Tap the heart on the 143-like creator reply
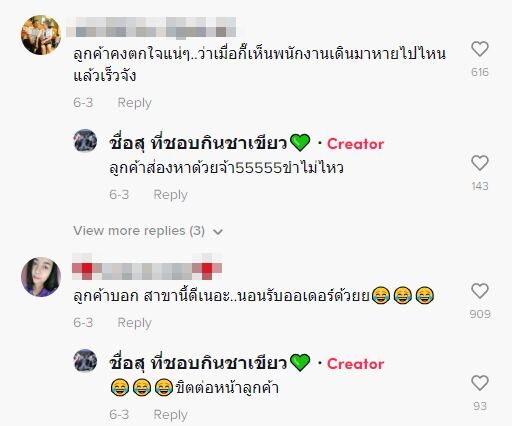The image size is (512, 426). pyautogui.click(x=480, y=163)
